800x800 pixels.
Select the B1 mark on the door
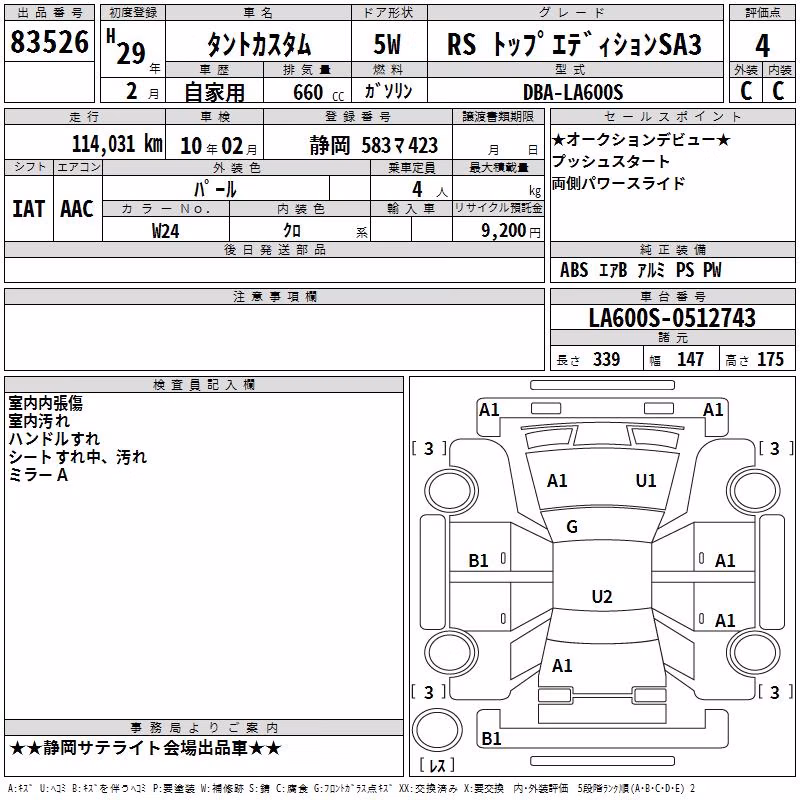click(x=478, y=561)
